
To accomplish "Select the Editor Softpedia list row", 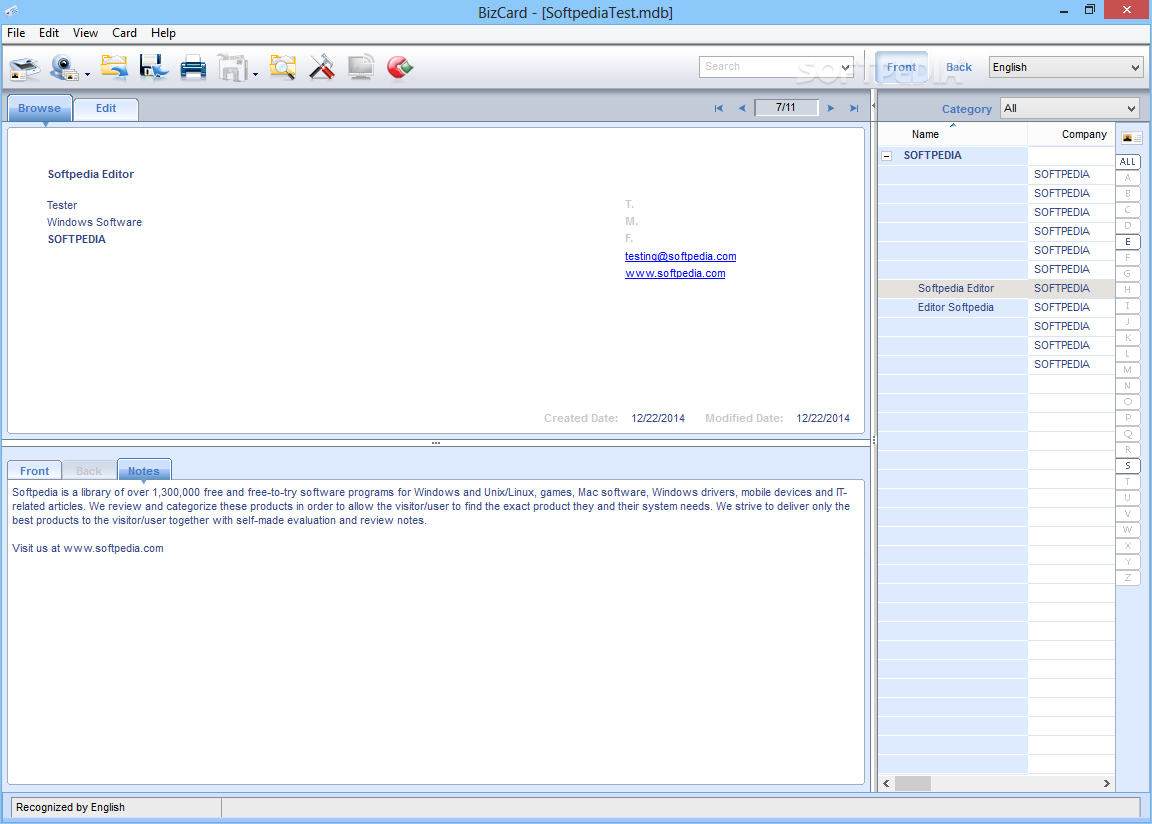I will [996, 308].
